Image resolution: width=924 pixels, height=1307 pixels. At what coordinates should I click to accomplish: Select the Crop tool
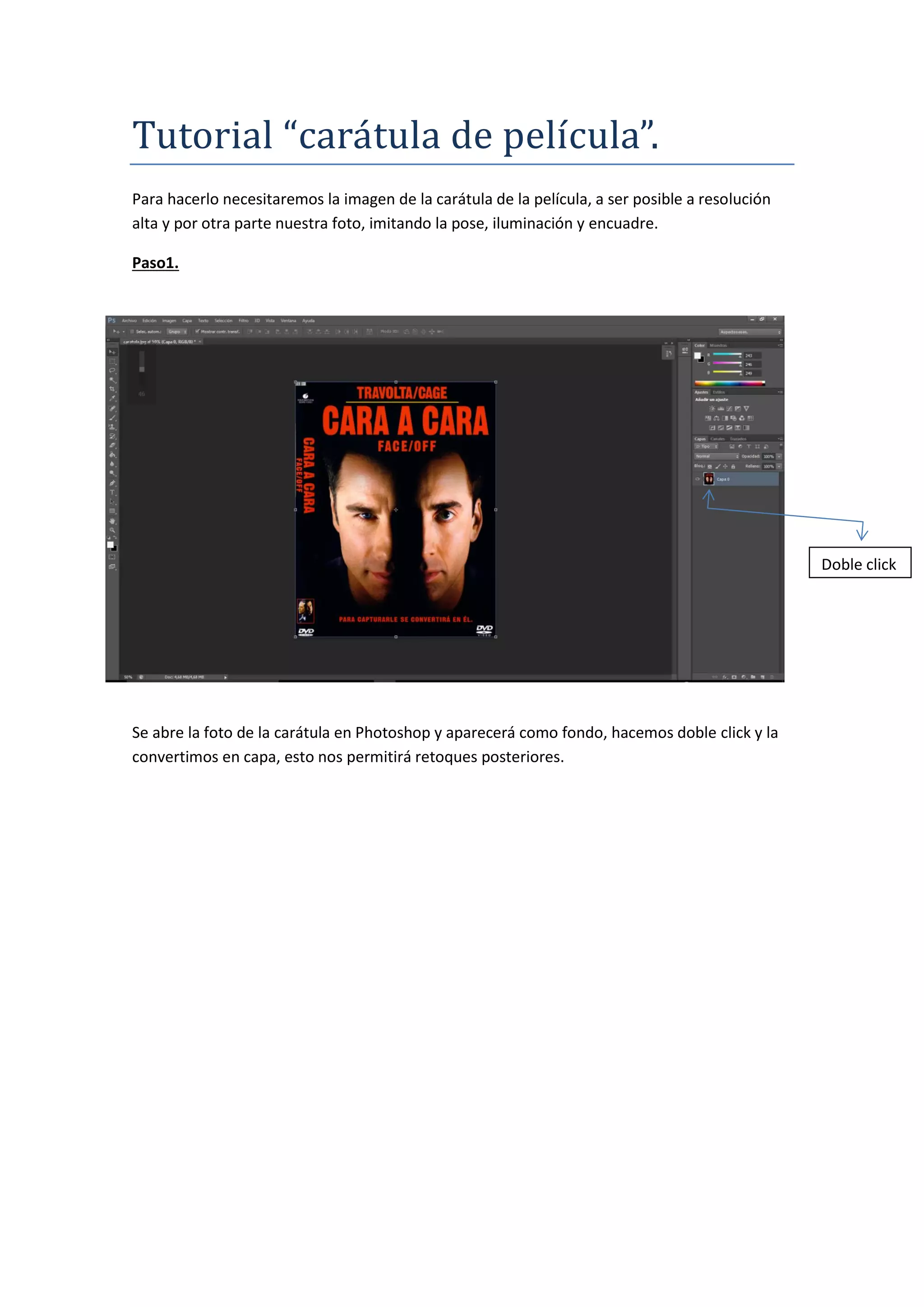[112, 389]
